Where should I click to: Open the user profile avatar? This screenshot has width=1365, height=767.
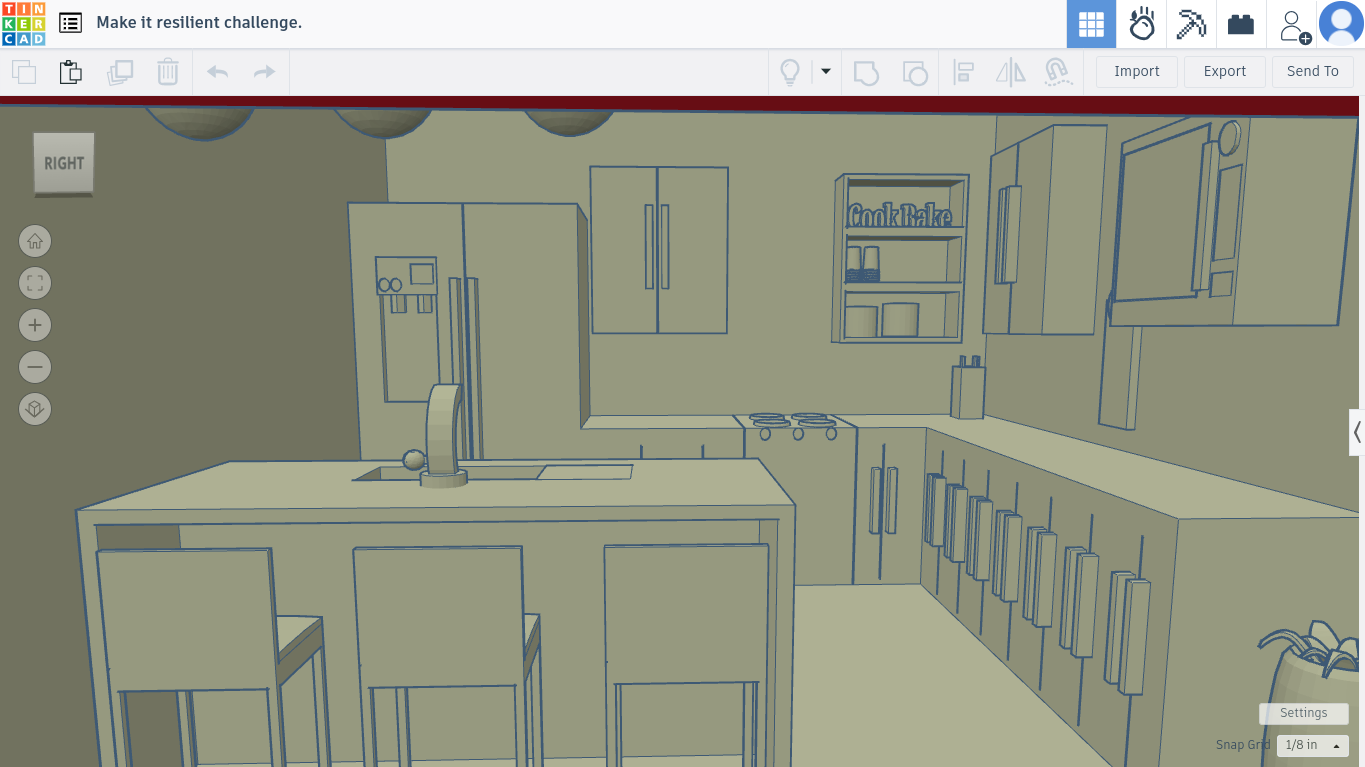1341,24
